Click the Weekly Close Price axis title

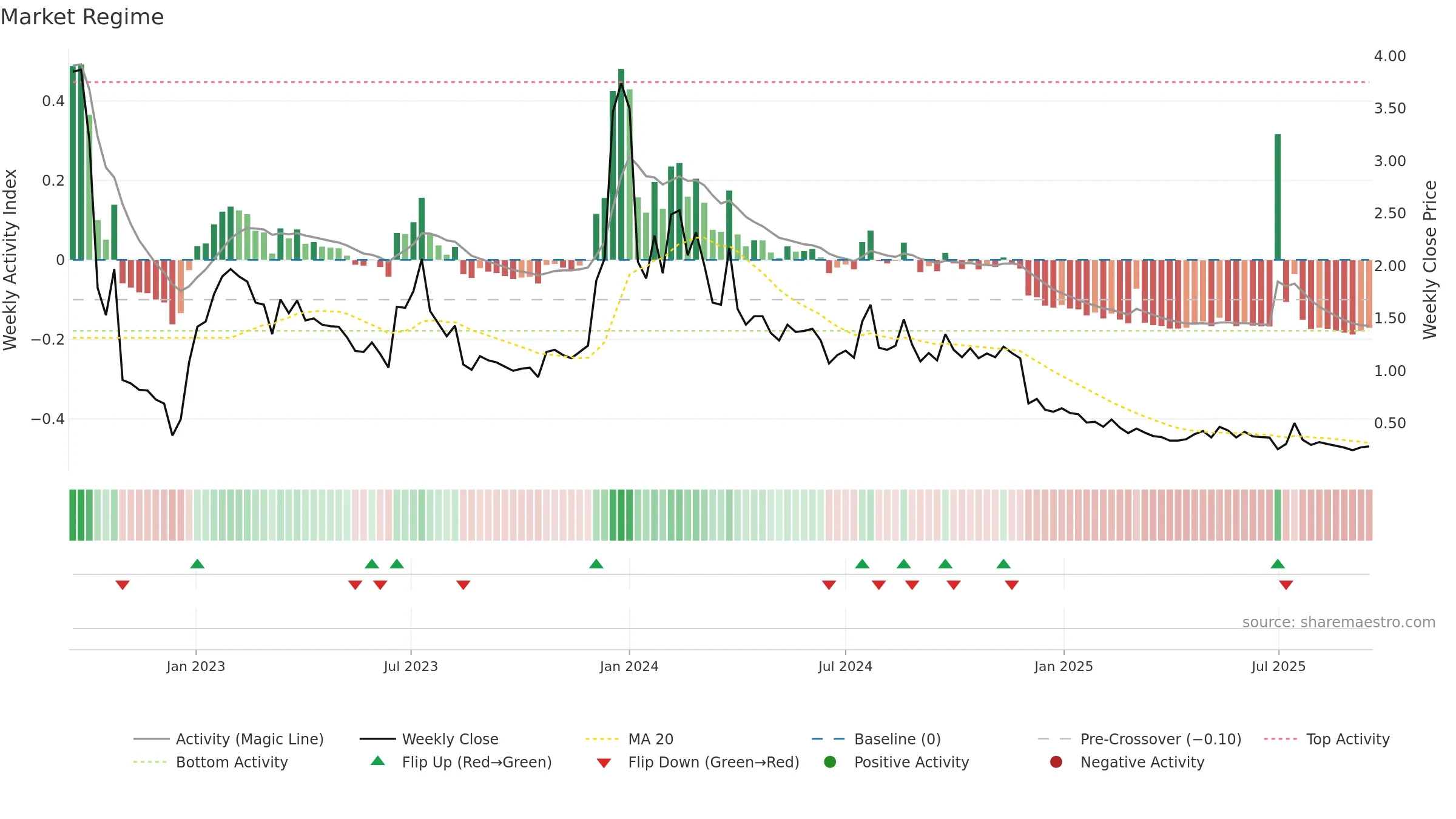click(1430, 260)
